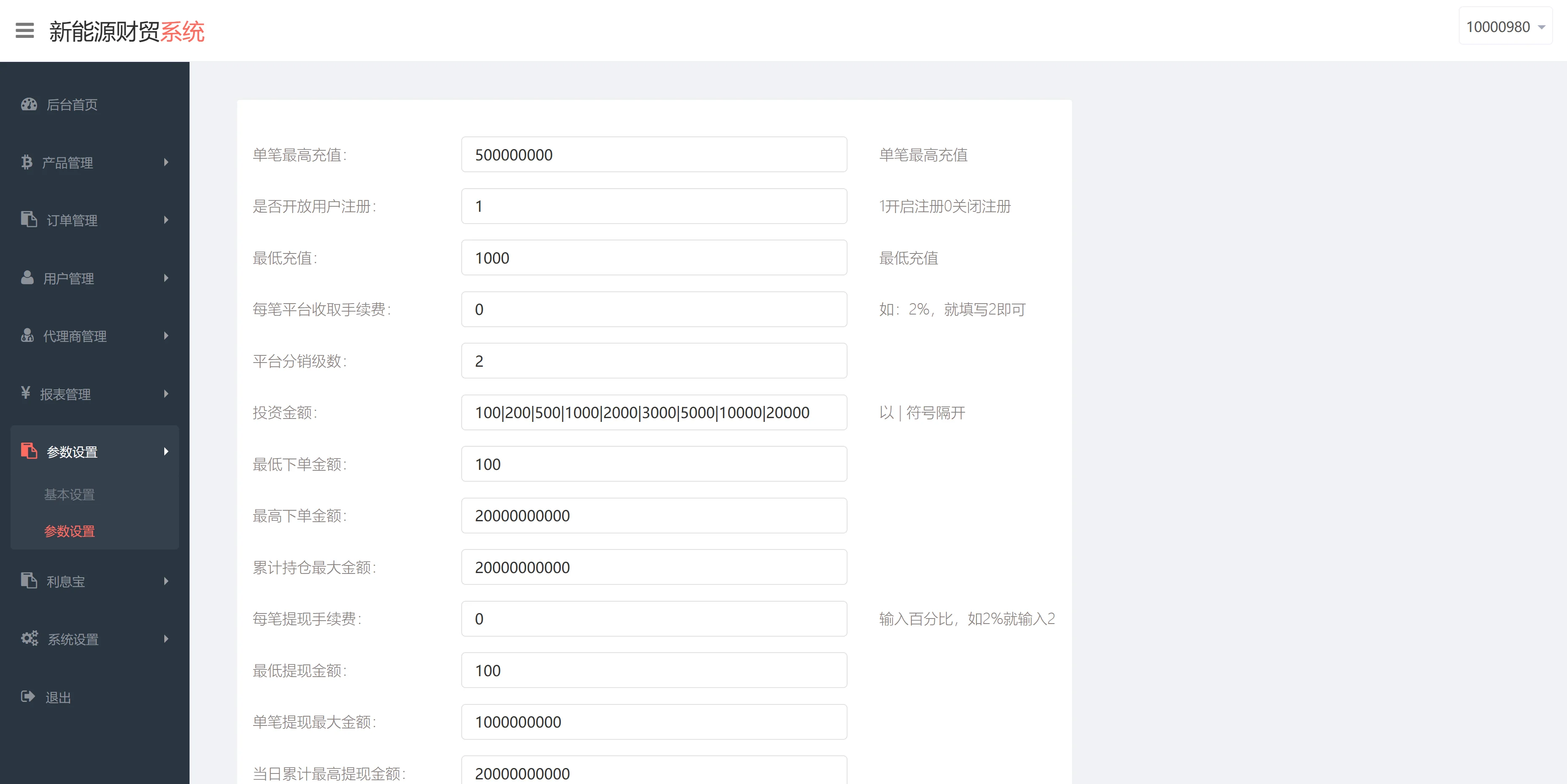Select the red 参数设置 submenu item

point(70,531)
